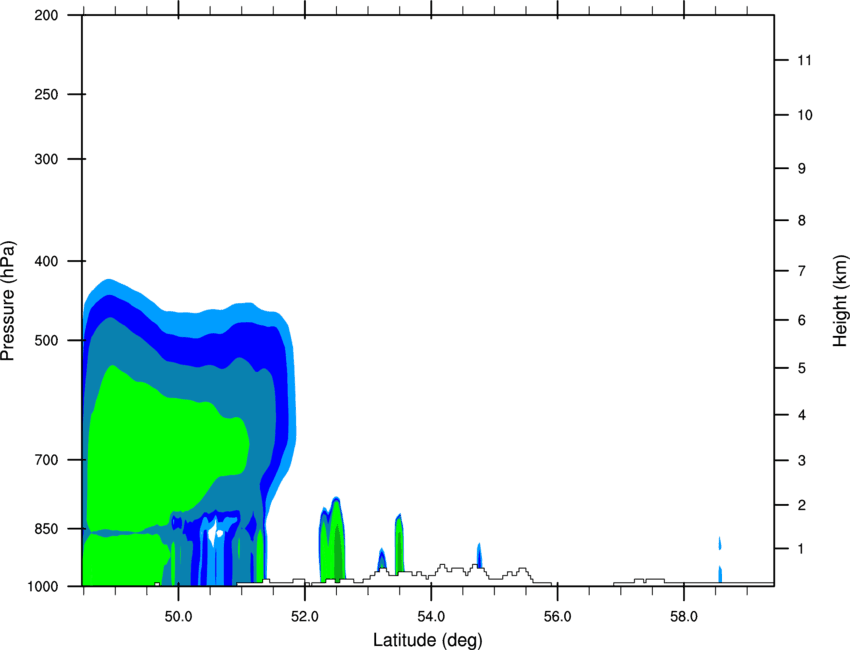
Task: Click the "Height (km)" axis title
Action: click(x=840, y=300)
